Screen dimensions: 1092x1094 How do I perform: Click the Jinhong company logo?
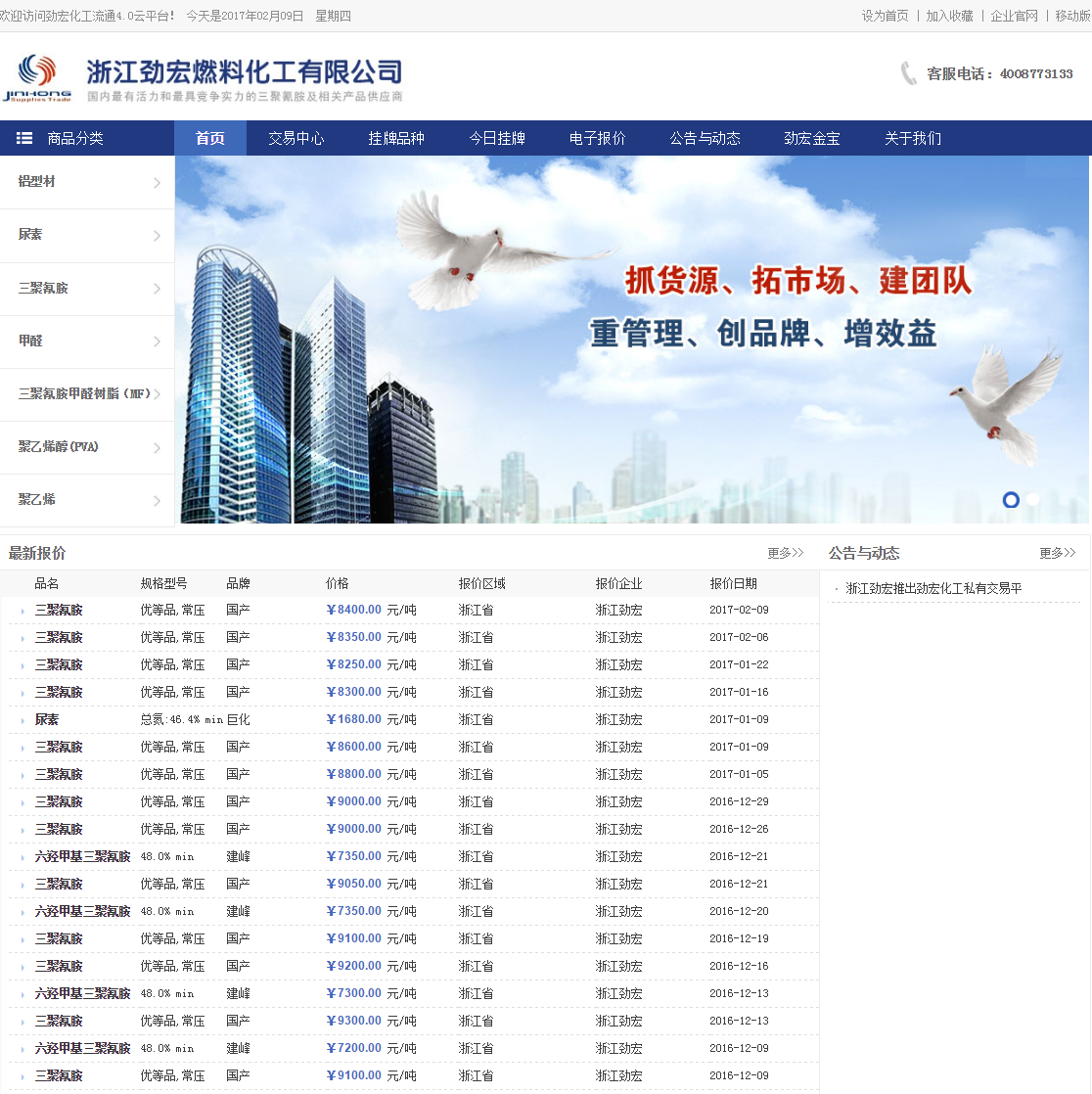tap(37, 77)
